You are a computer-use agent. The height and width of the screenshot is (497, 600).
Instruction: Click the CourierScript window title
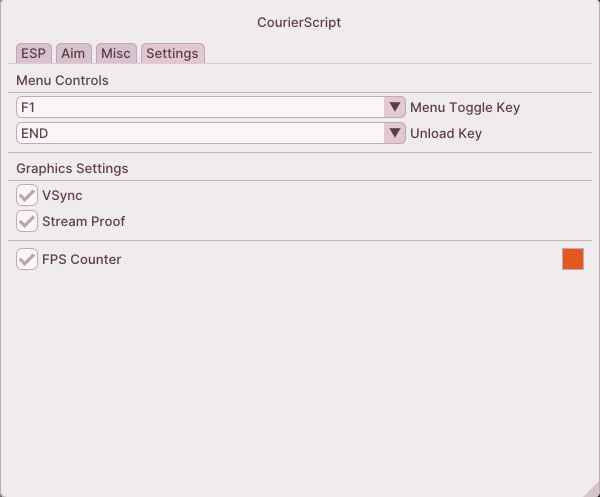tap(299, 21)
